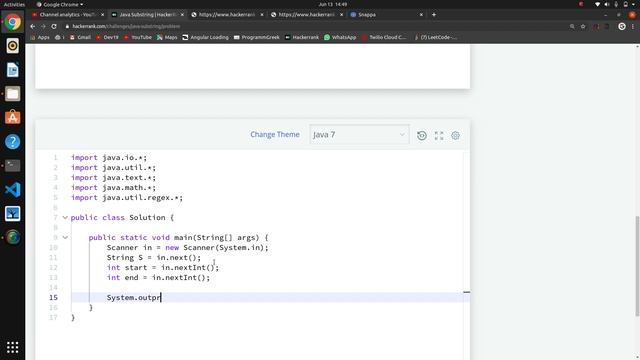This screenshot has height=360, width=640.
Task: Open the language dropdown showing Java 7
Action: click(359, 135)
